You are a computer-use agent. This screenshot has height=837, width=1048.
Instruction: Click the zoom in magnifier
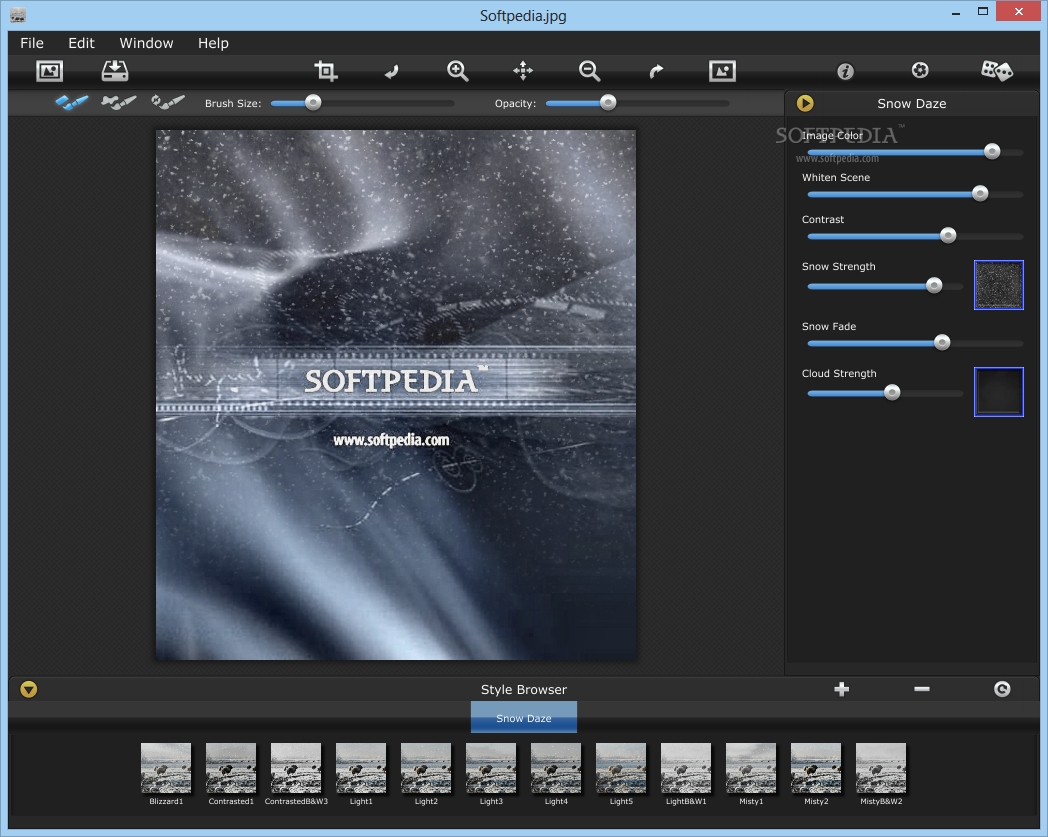(458, 71)
